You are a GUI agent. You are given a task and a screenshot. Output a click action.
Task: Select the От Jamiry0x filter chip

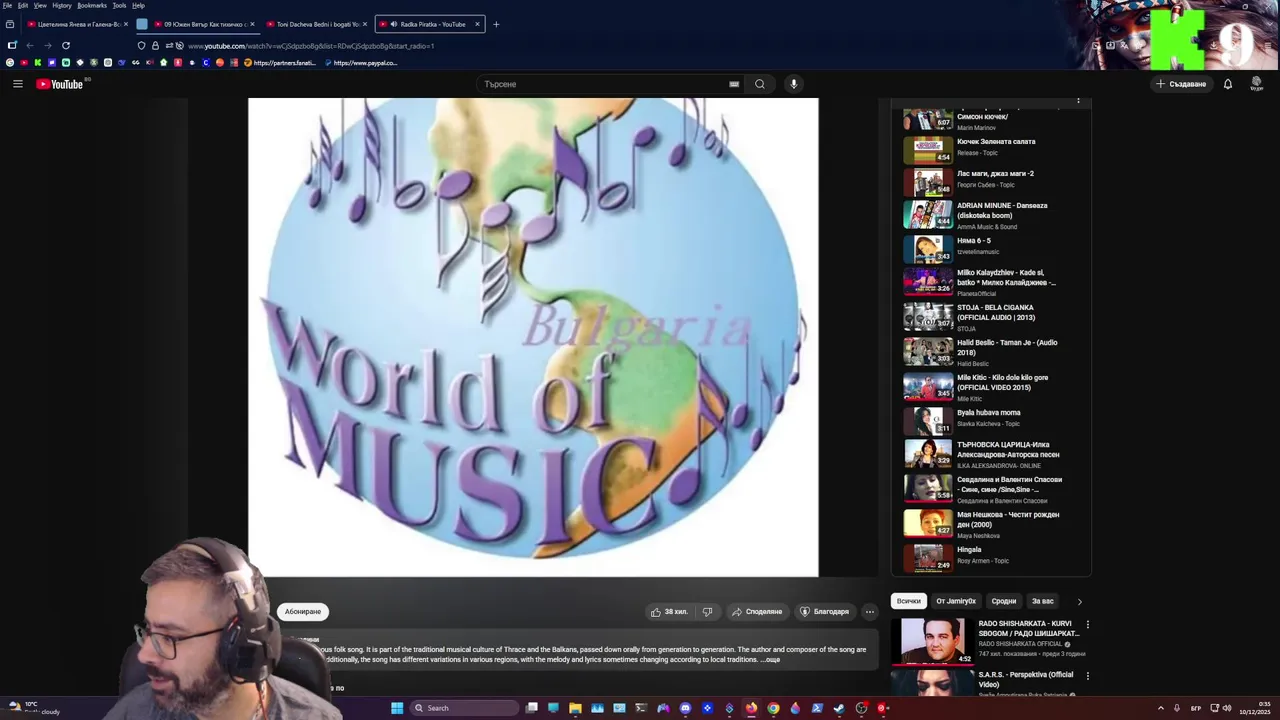click(x=955, y=601)
